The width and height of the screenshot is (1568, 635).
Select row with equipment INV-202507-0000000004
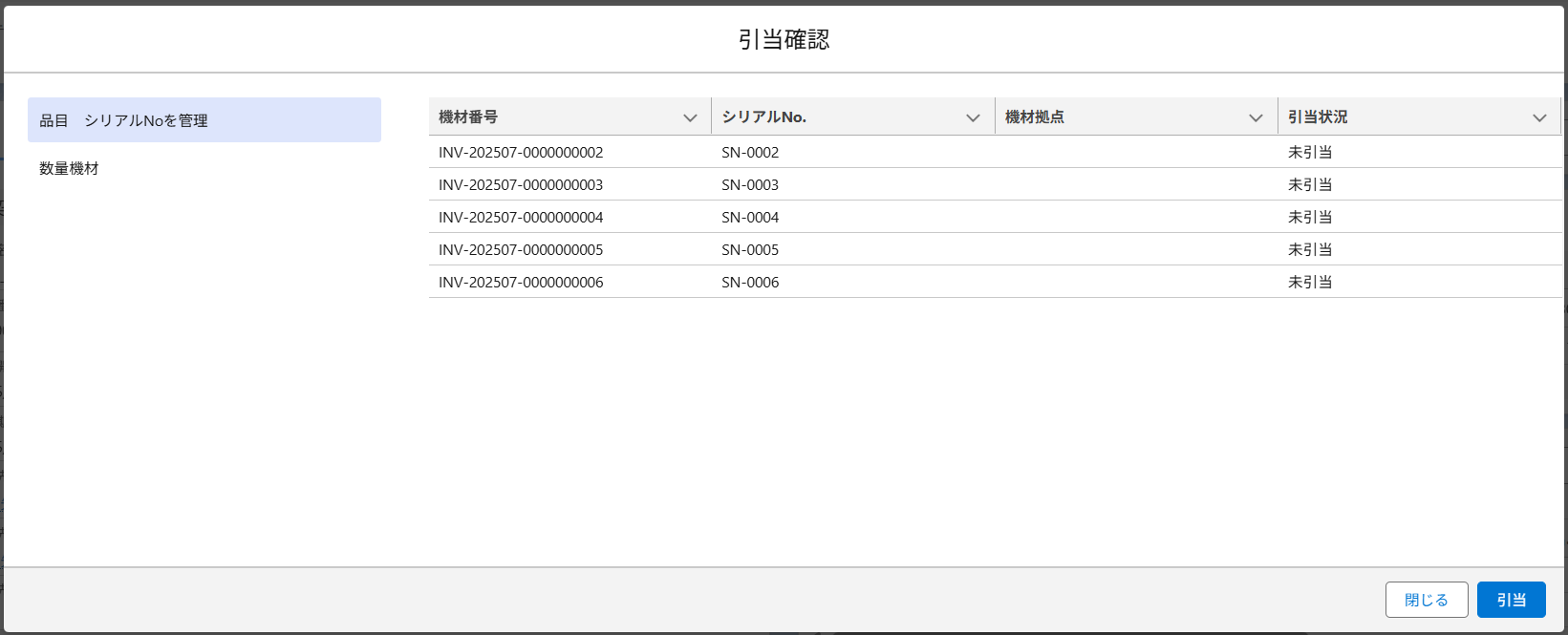click(x=521, y=217)
